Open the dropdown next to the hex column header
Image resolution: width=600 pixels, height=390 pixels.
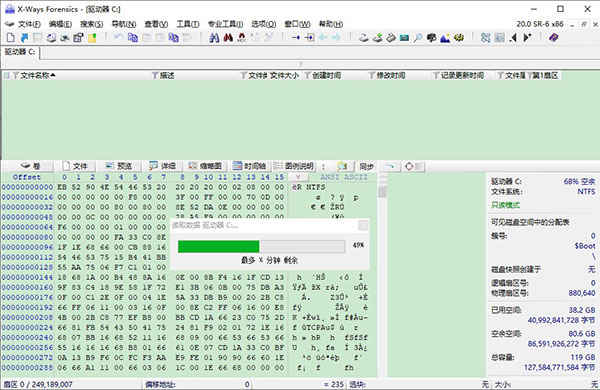tap(298, 177)
